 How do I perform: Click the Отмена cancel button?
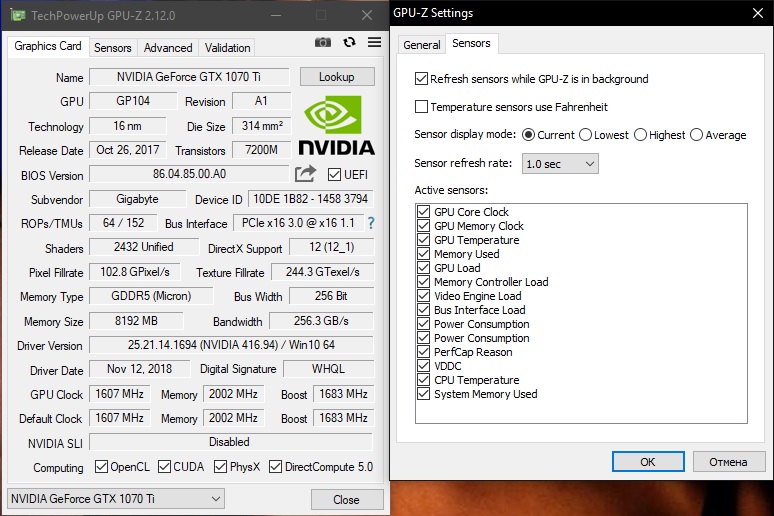[729, 462]
